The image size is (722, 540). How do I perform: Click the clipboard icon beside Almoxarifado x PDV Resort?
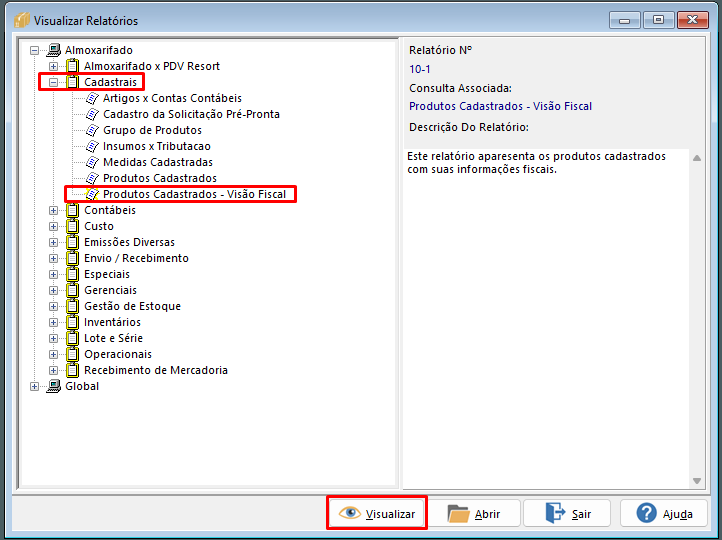(72, 66)
